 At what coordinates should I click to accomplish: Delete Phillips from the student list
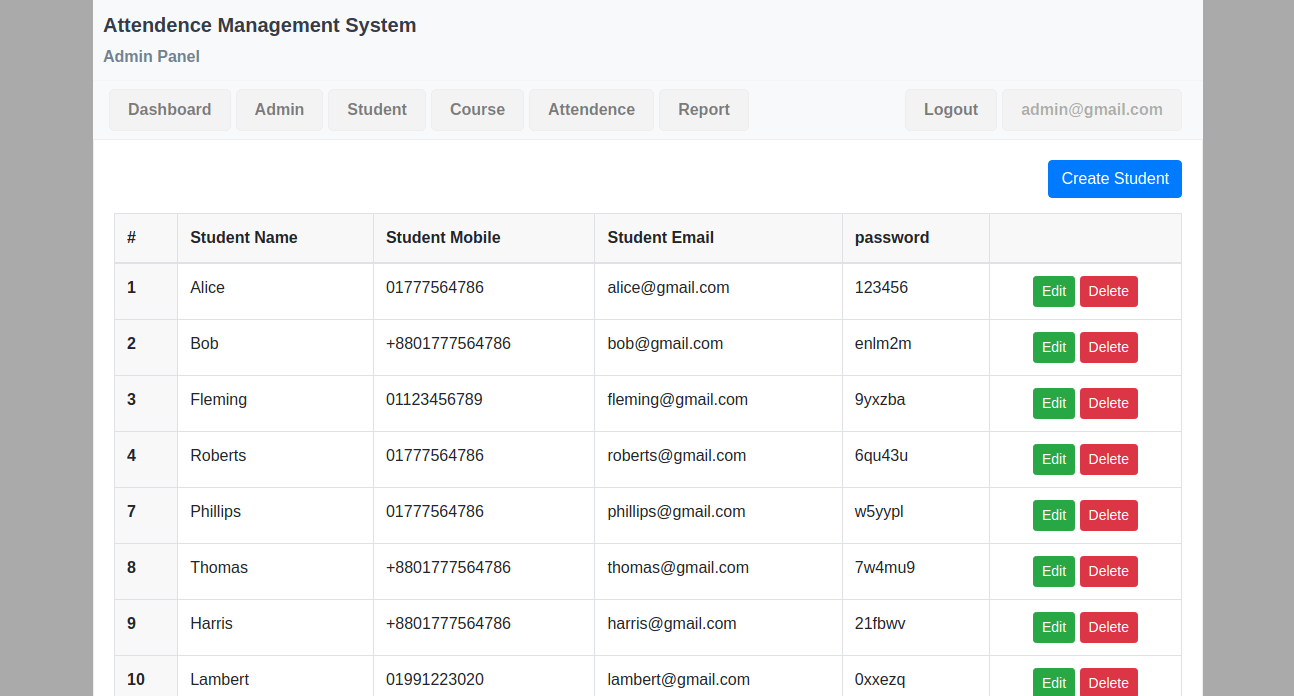click(1108, 515)
